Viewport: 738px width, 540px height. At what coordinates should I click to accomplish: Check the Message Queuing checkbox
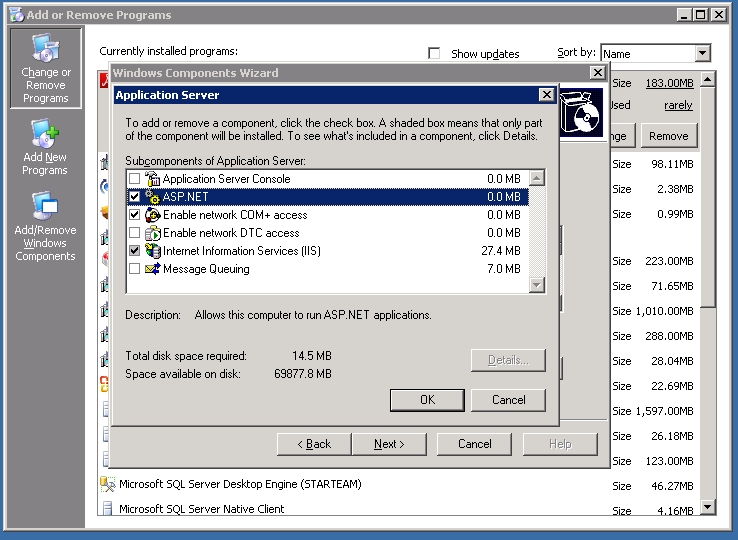coord(134,269)
